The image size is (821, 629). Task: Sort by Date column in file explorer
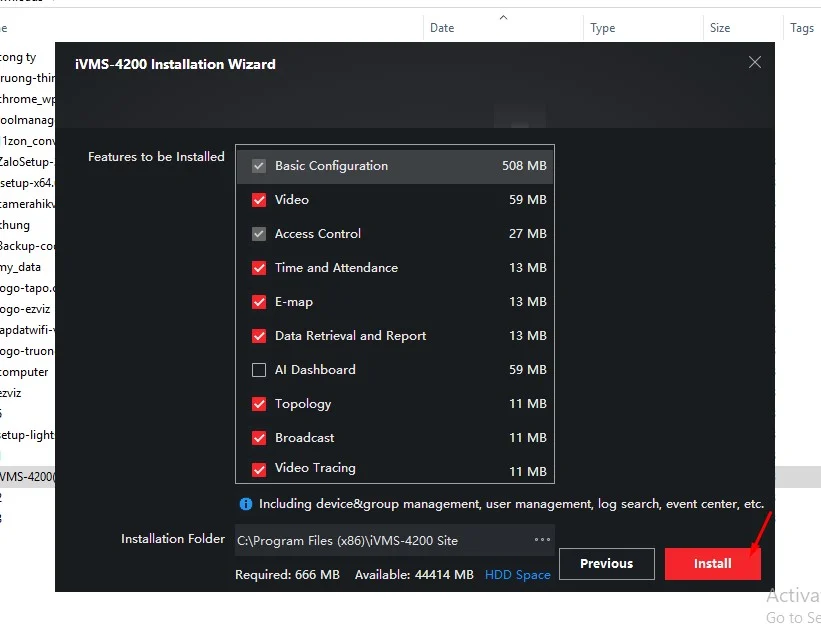point(442,28)
